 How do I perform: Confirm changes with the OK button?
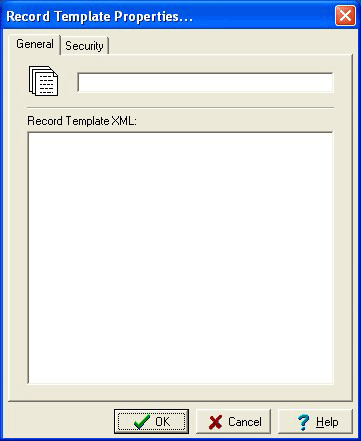point(151,422)
